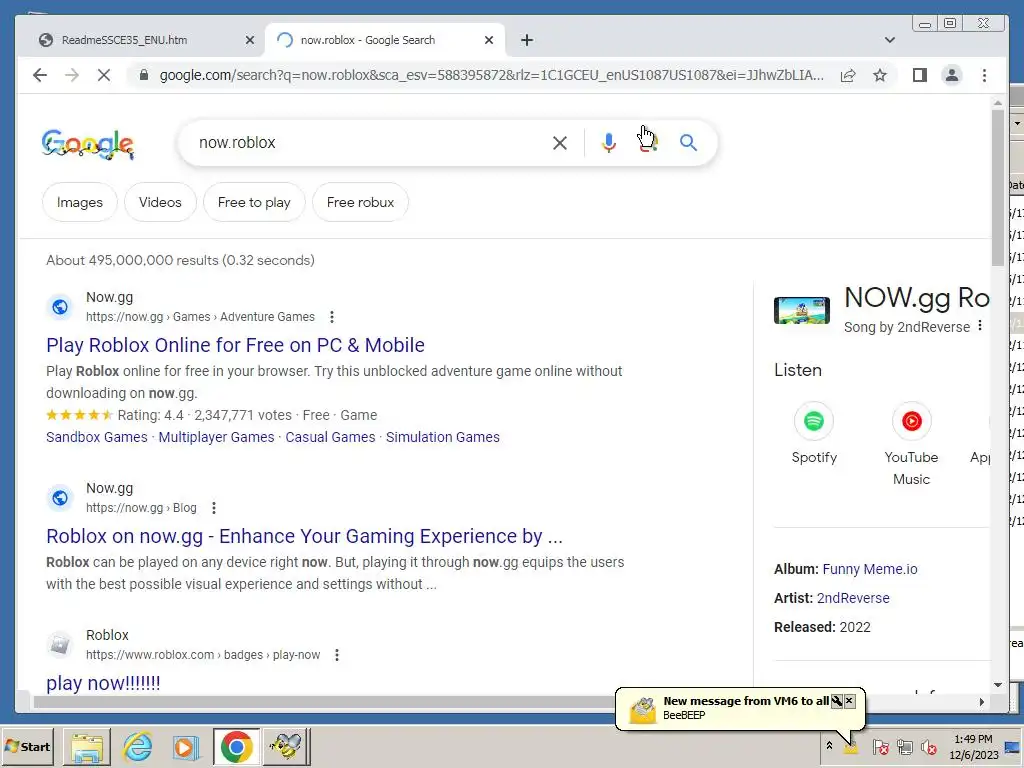Open the Chrome profile avatar
The height and width of the screenshot is (768, 1024).
pos(952,75)
